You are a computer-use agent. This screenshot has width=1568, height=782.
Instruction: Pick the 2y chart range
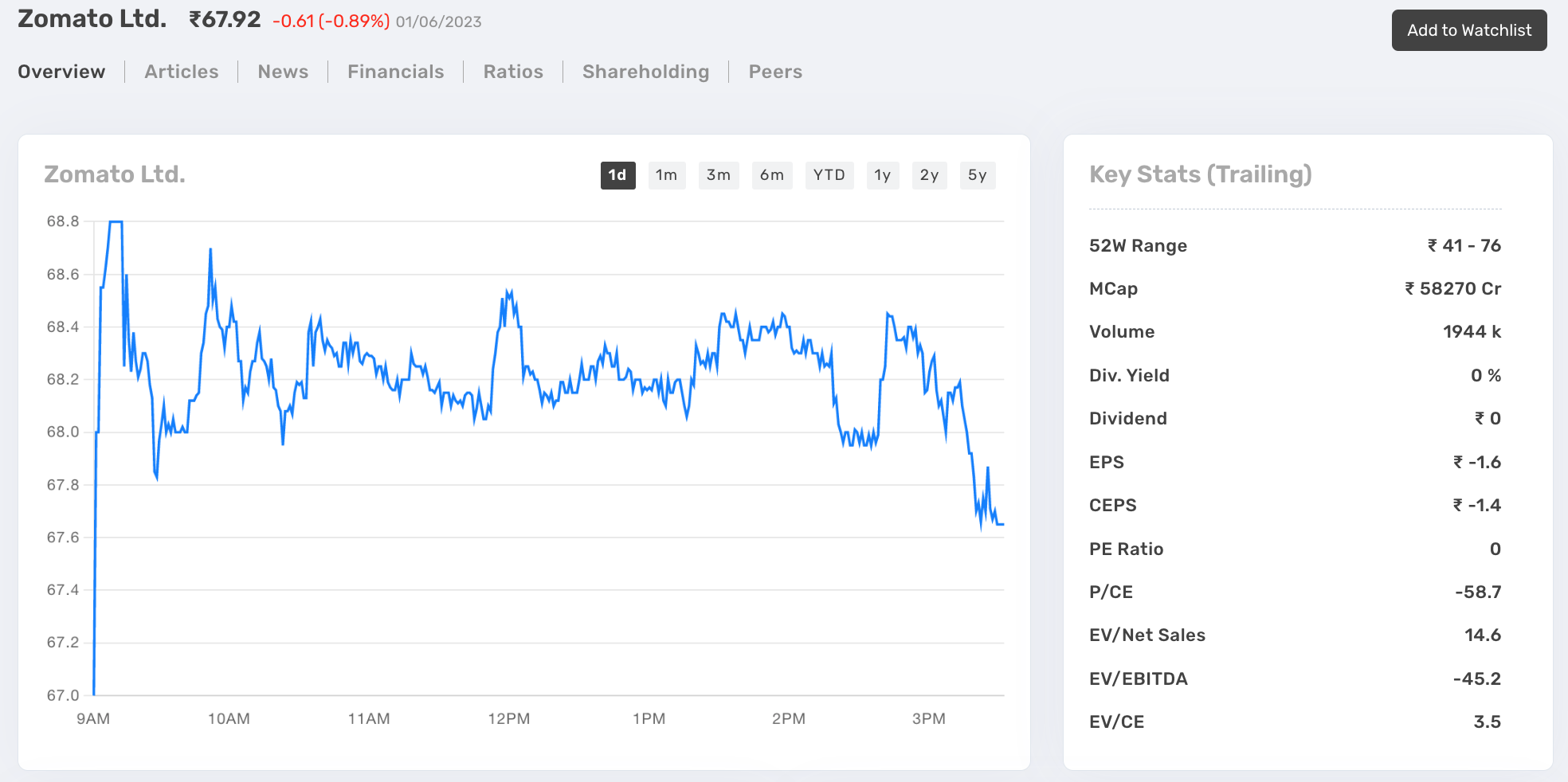pos(929,175)
